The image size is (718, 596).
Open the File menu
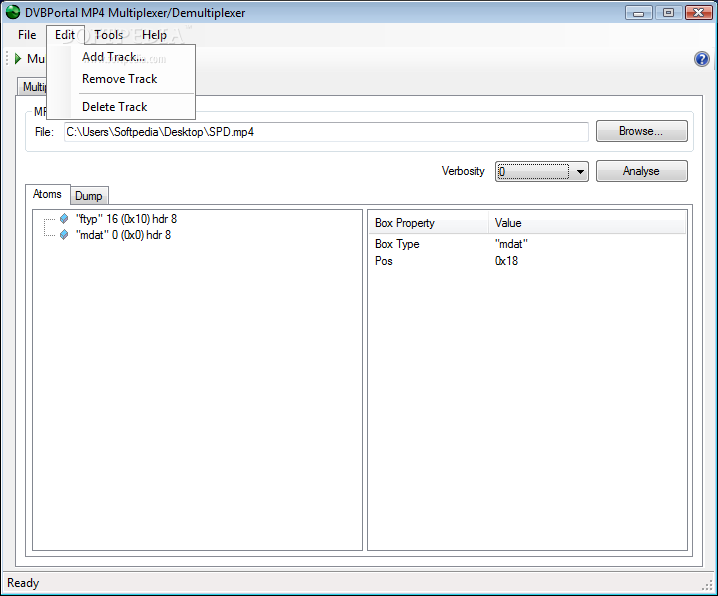(27, 35)
